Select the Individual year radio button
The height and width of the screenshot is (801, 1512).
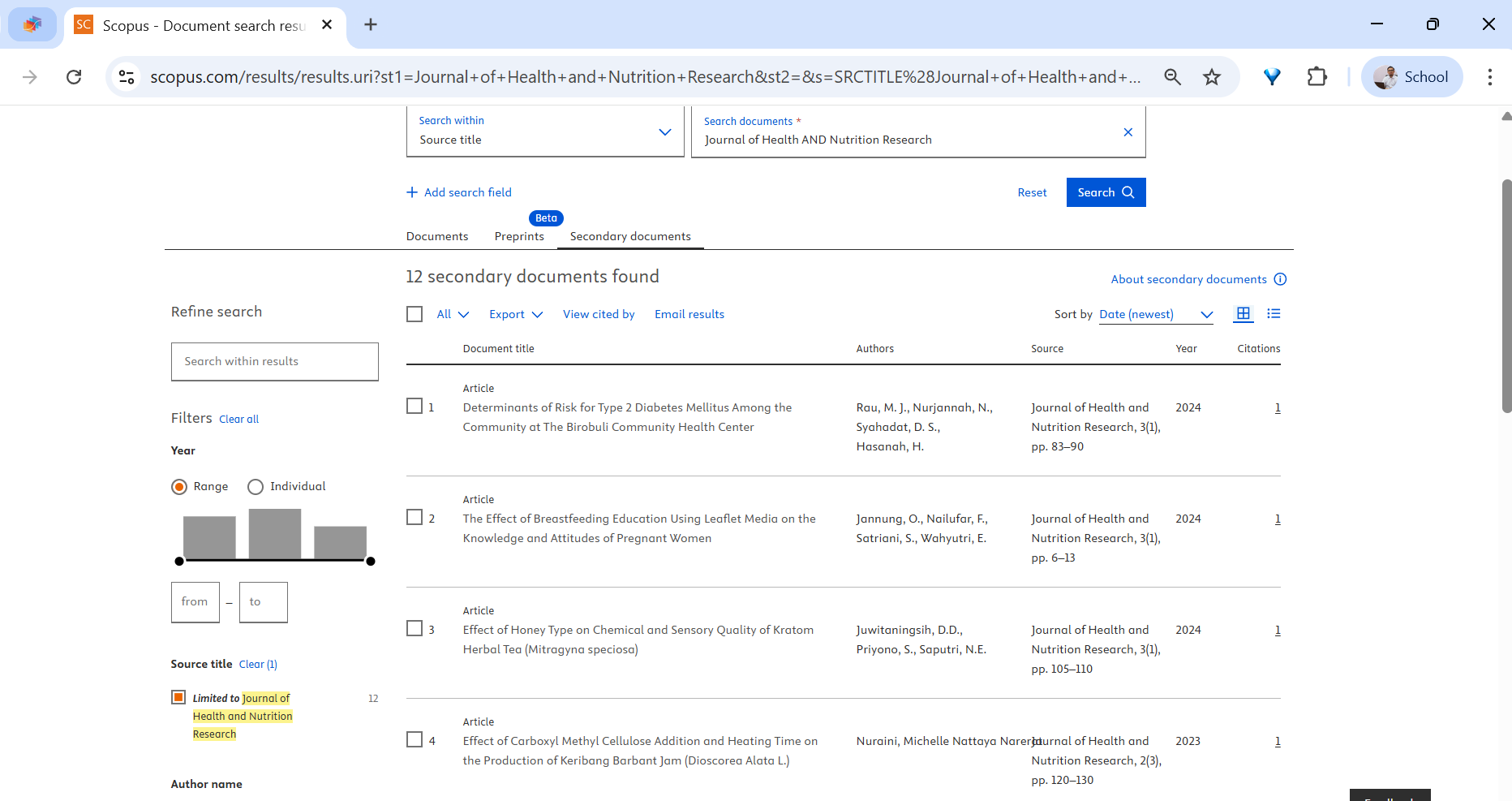point(256,487)
